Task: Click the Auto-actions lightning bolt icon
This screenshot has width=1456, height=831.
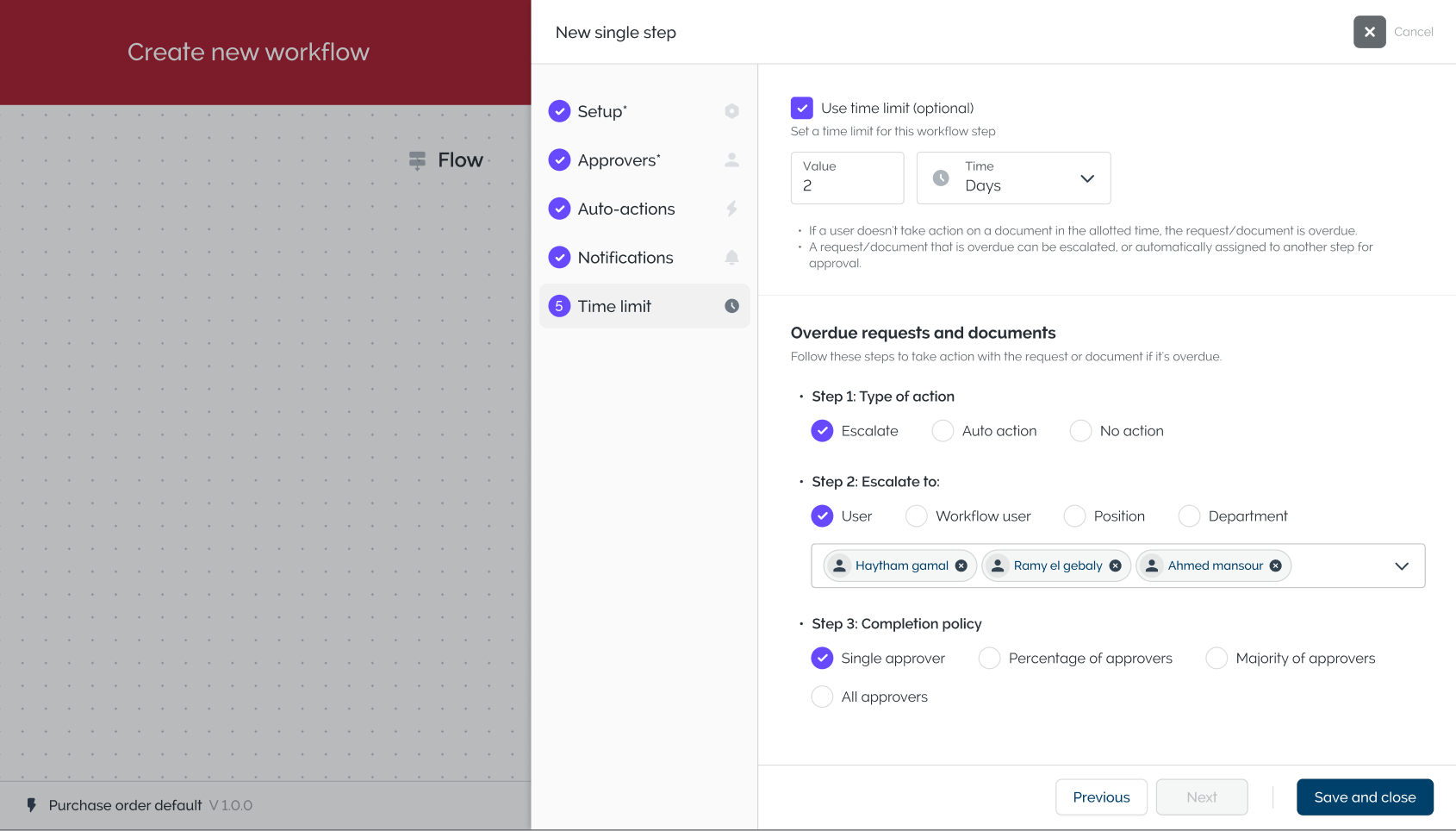Action: click(731, 209)
